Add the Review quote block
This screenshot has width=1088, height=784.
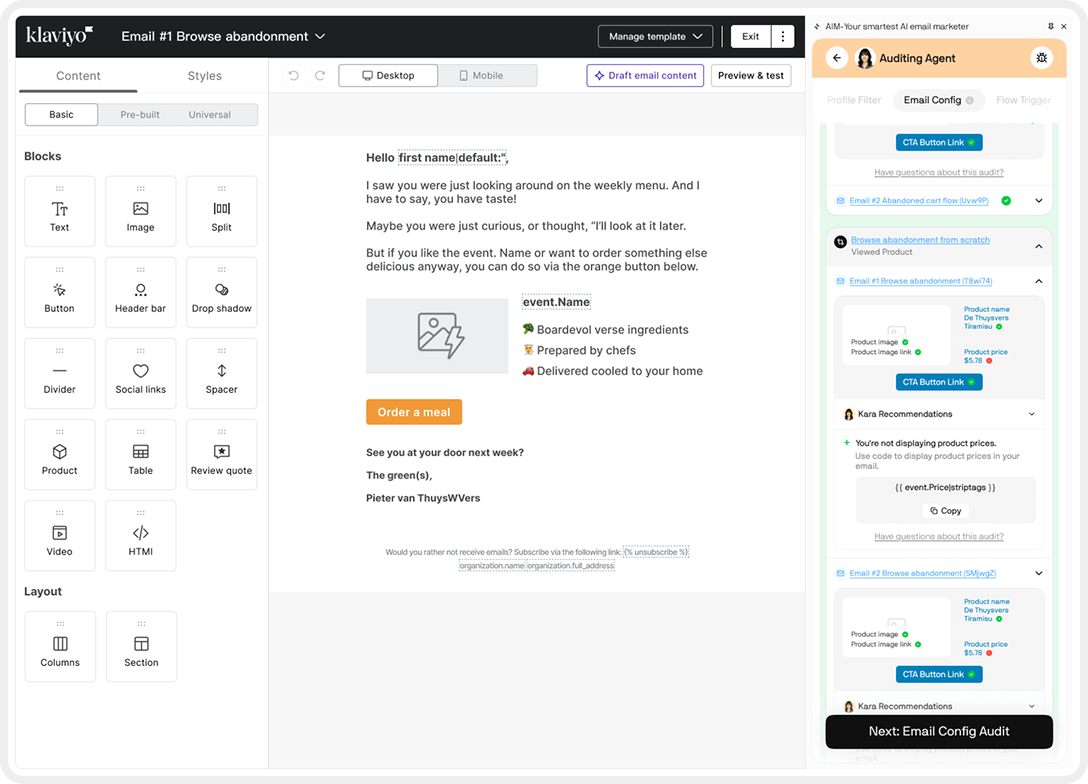221,454
